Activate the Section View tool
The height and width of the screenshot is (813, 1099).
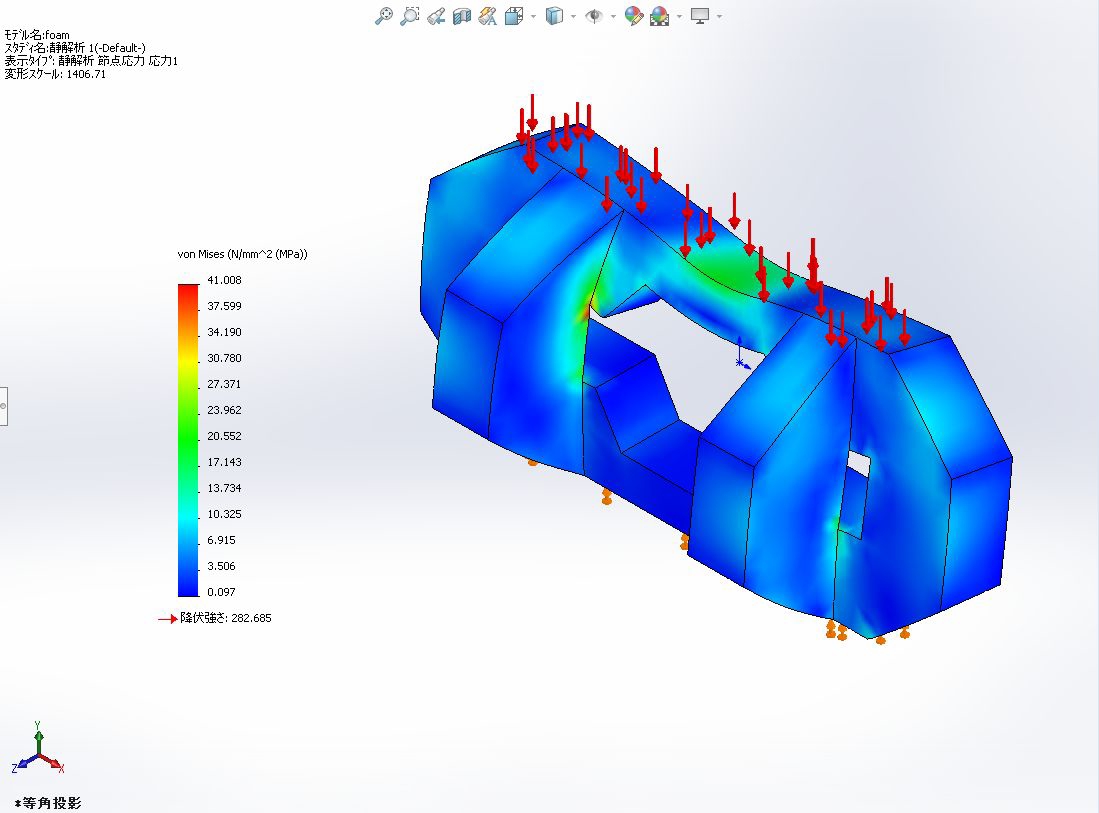[462, 16]
